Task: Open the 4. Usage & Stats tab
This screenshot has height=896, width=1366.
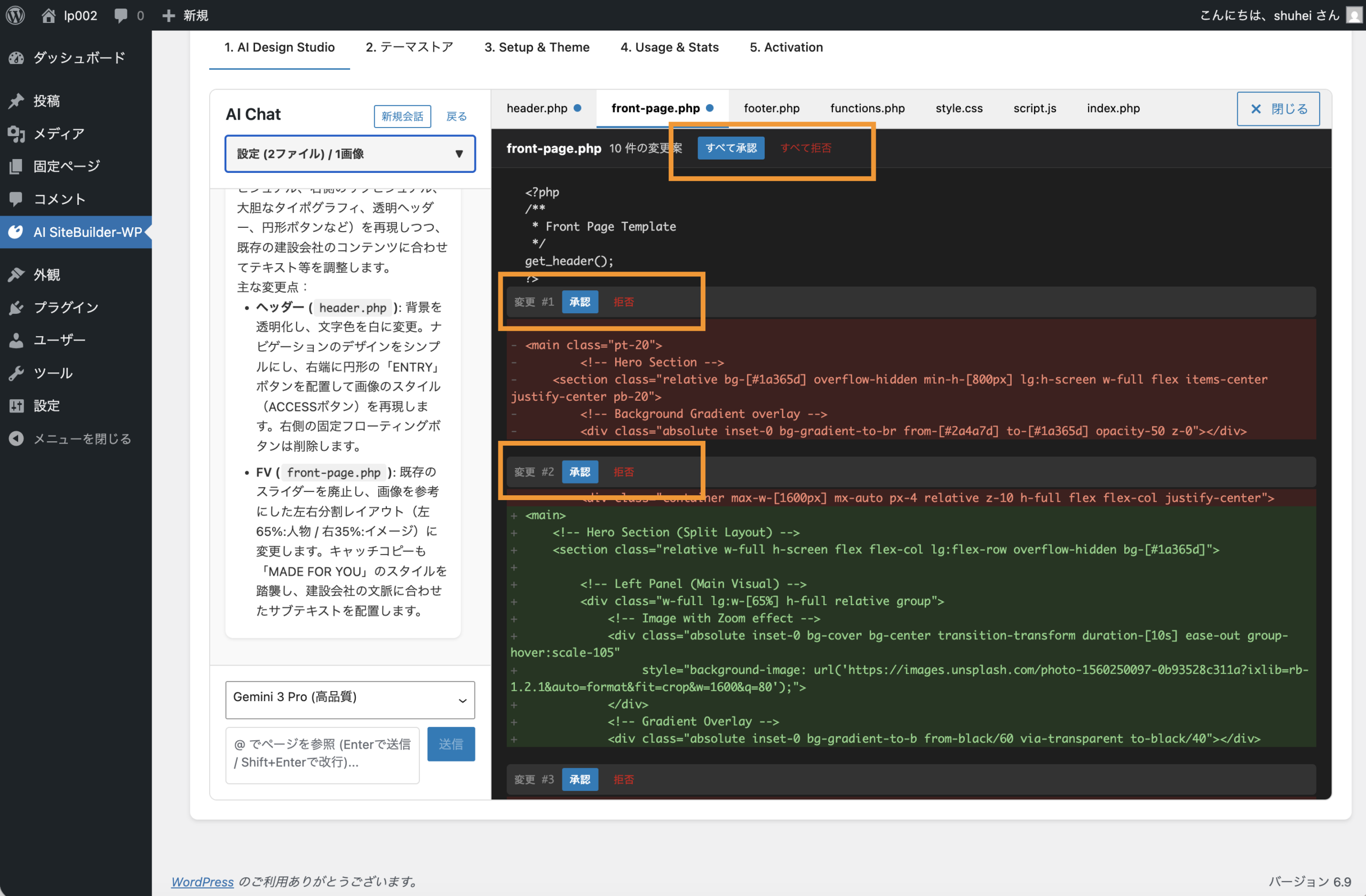Action: coord(669,47)
